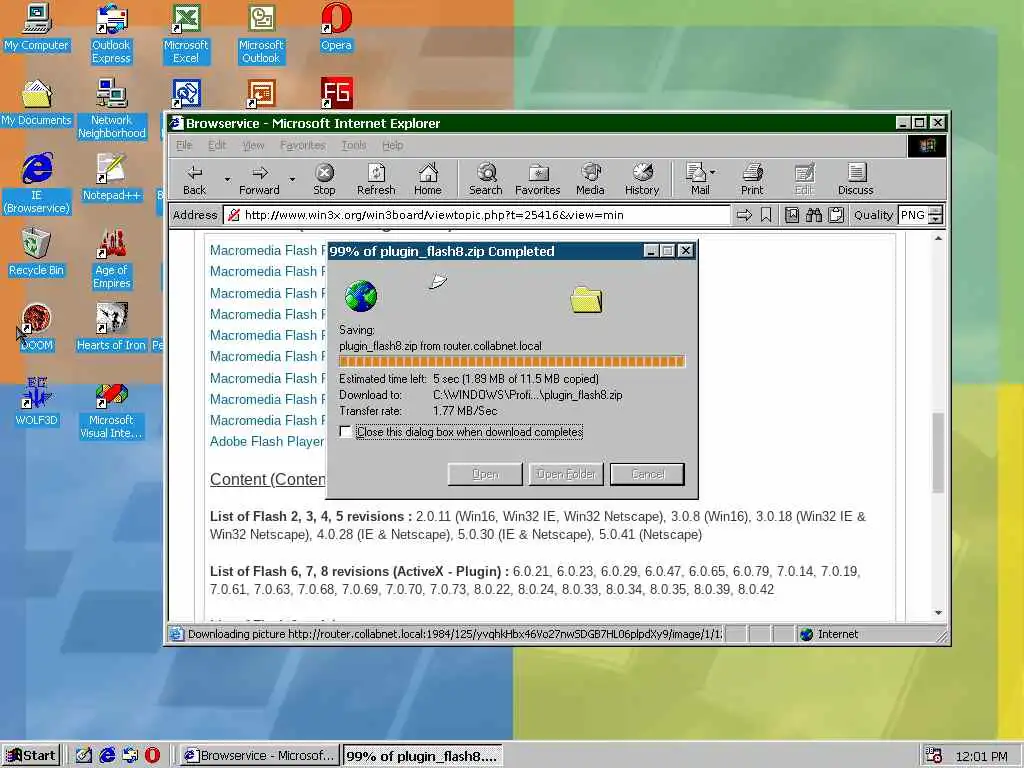The image size is (1024, 768).
Task: Click the Open button in download dialog
Action: [x=485, y=474]
